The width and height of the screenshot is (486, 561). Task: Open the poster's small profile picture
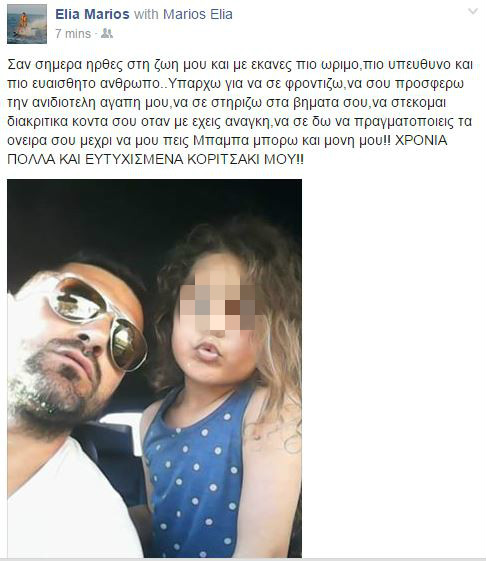coord(27,24)
